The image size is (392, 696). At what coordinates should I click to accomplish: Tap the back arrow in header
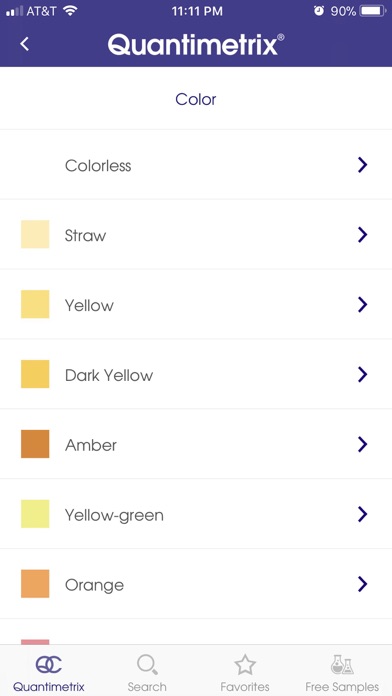[24, 44]
